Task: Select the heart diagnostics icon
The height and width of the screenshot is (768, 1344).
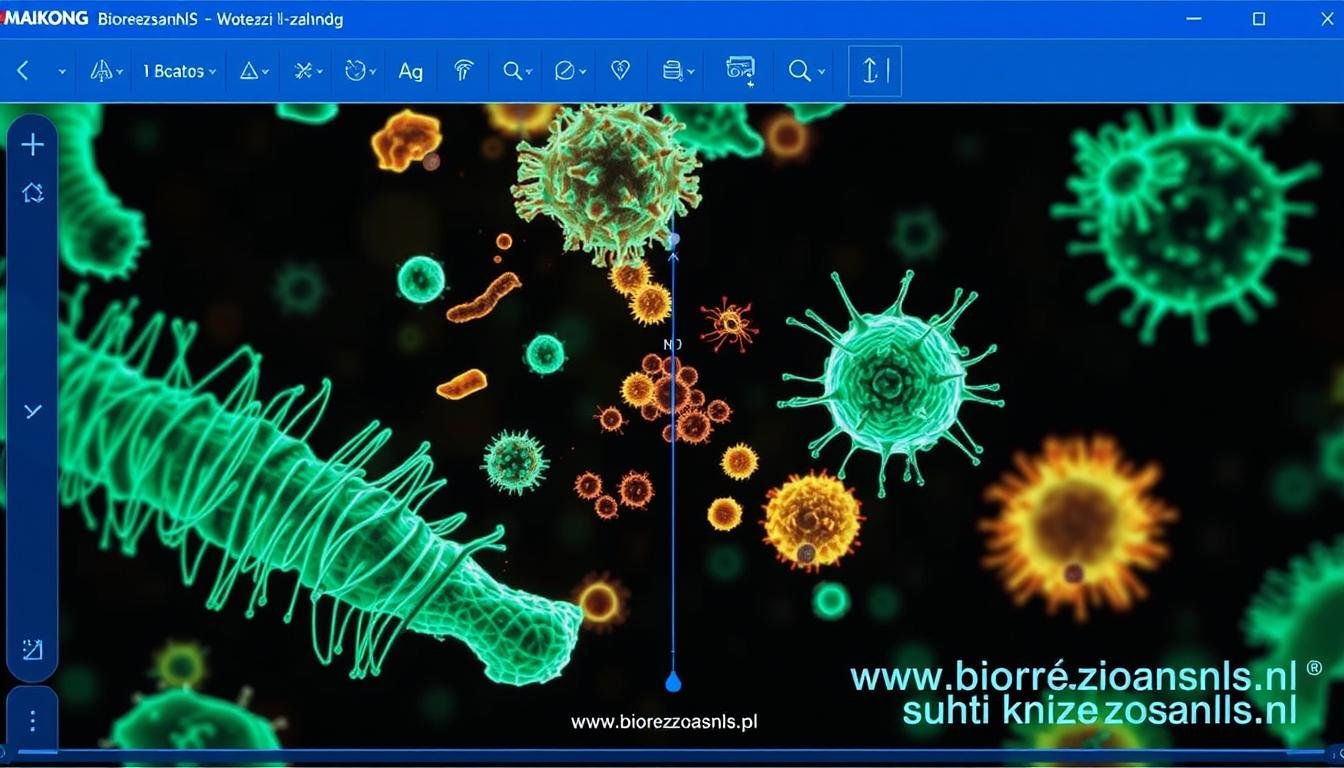Action: [x=619, y=70]
